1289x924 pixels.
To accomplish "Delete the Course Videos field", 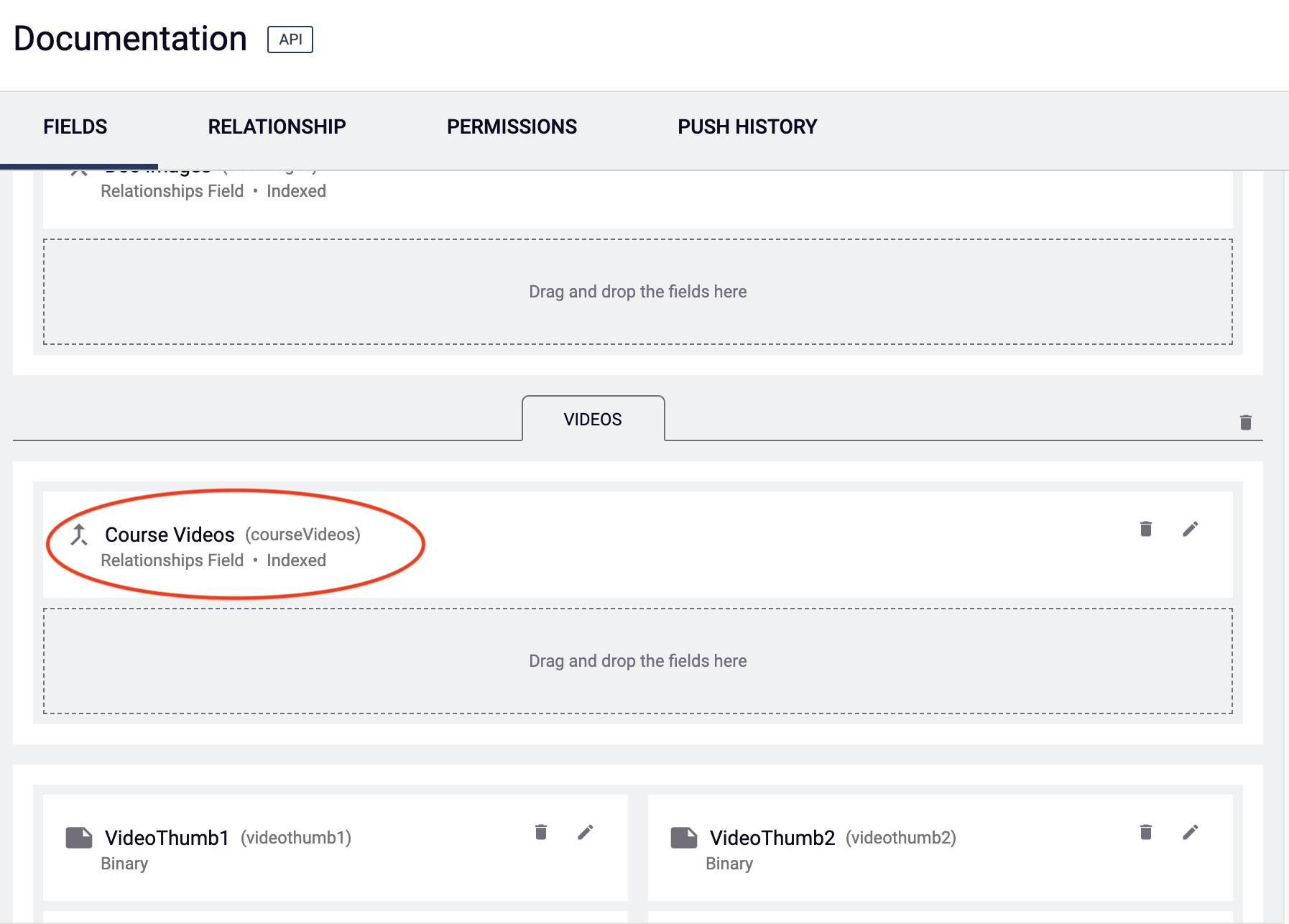I will coord(1145,530).
